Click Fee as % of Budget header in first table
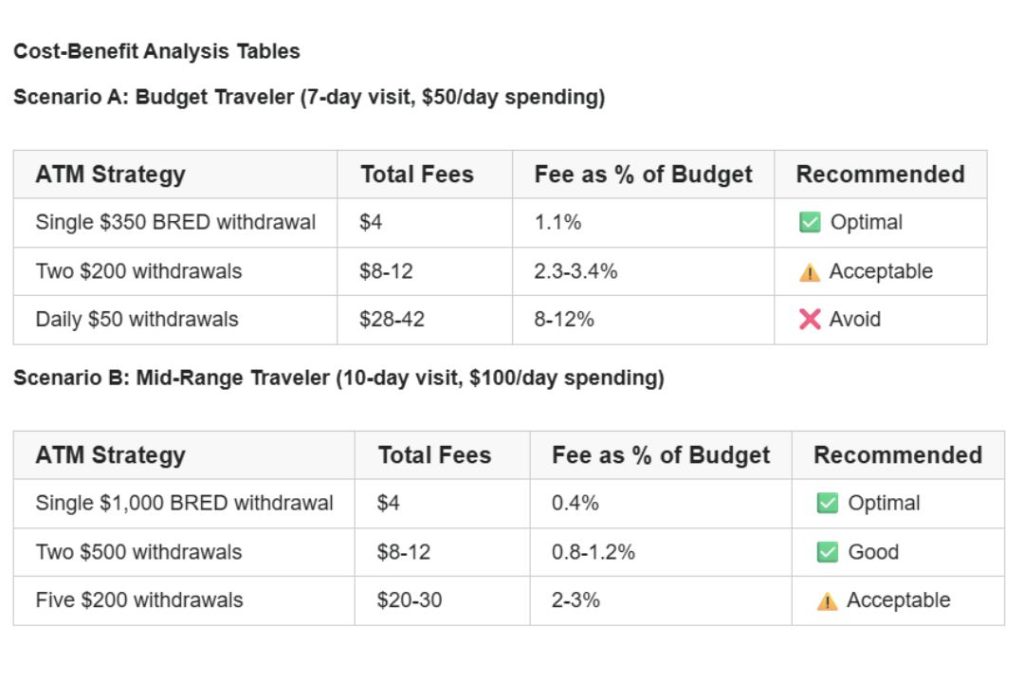Viewport: 1024px width, 683px height. pyautogui.click(x=643, y=174)
